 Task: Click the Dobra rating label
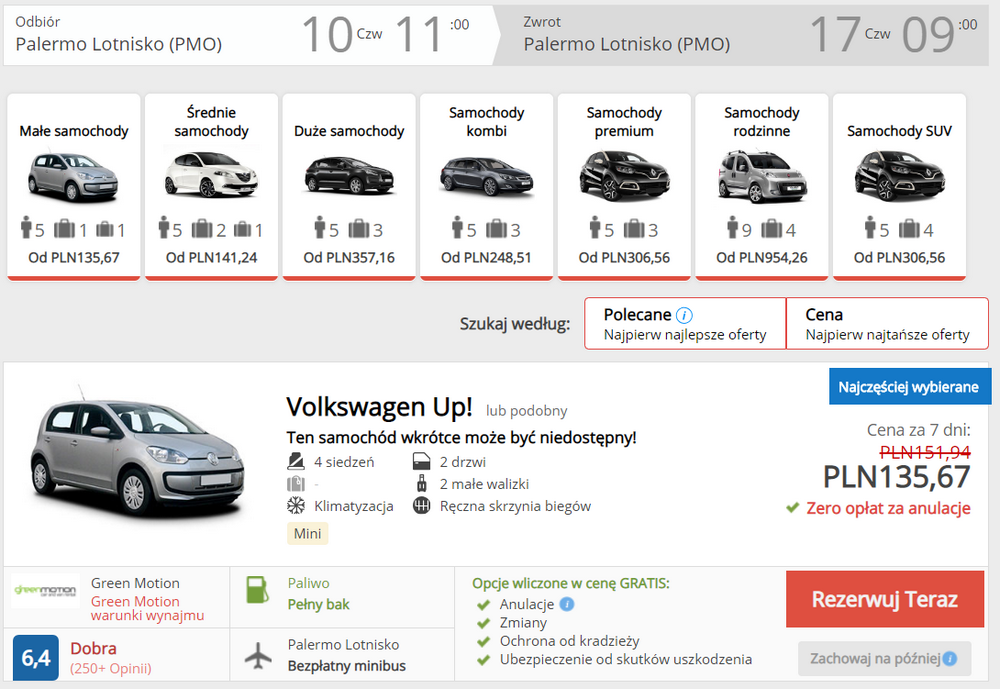(x=93, y=649)
